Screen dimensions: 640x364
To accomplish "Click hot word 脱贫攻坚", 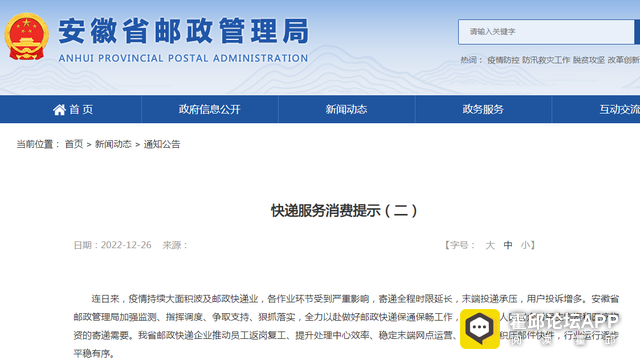I will point(589,60).
